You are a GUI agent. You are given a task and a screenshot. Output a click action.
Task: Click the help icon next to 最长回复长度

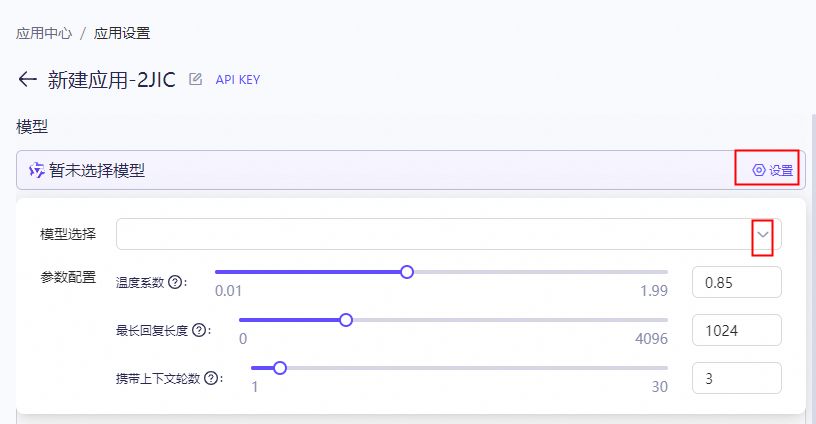coord(200,330)
